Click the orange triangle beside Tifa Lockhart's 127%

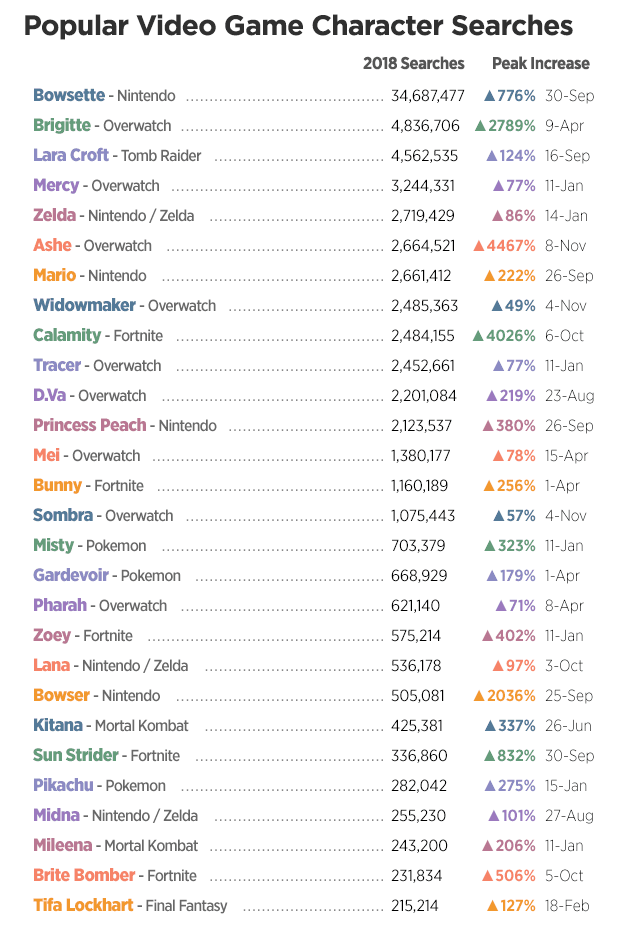(x=492, y=906)
